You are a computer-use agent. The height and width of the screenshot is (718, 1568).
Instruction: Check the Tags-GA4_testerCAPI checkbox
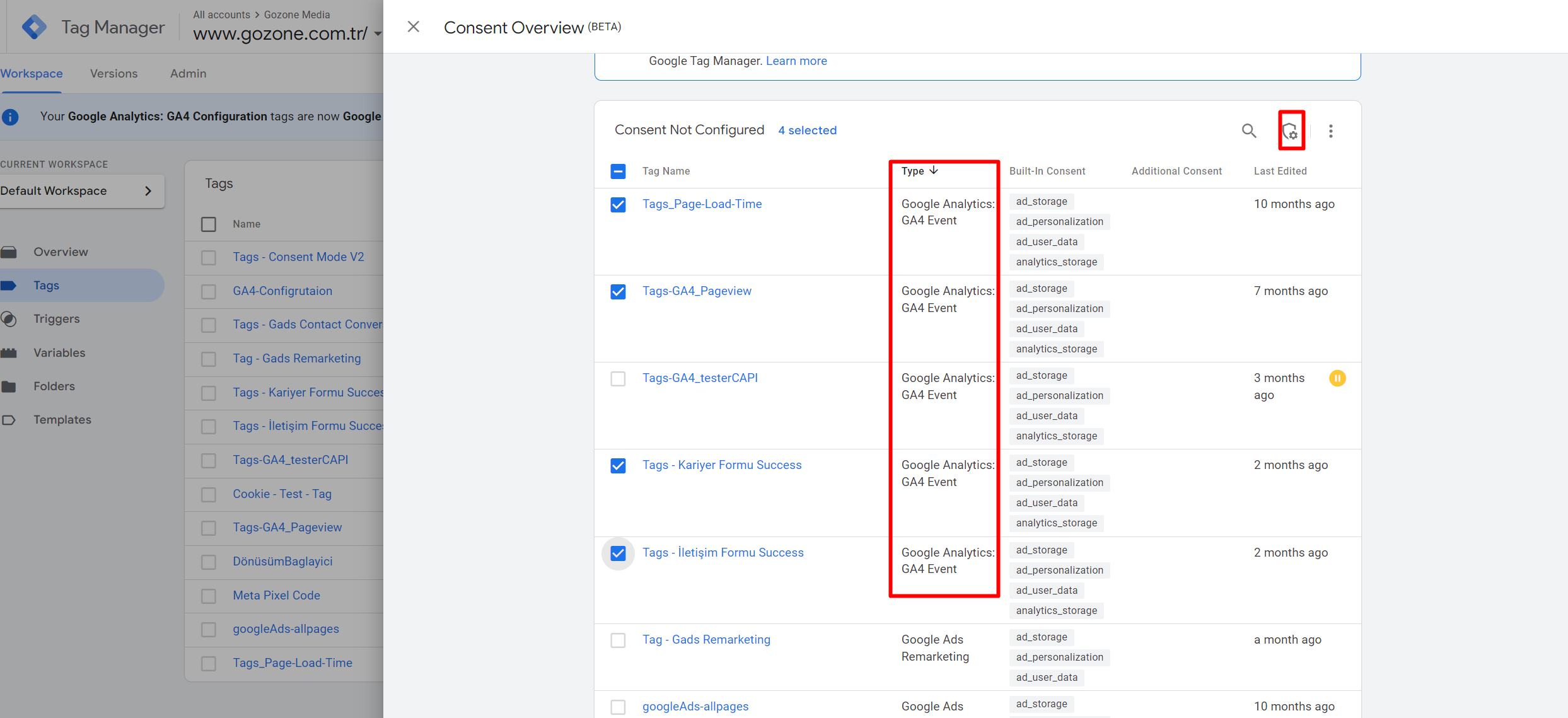click(618, 379)
